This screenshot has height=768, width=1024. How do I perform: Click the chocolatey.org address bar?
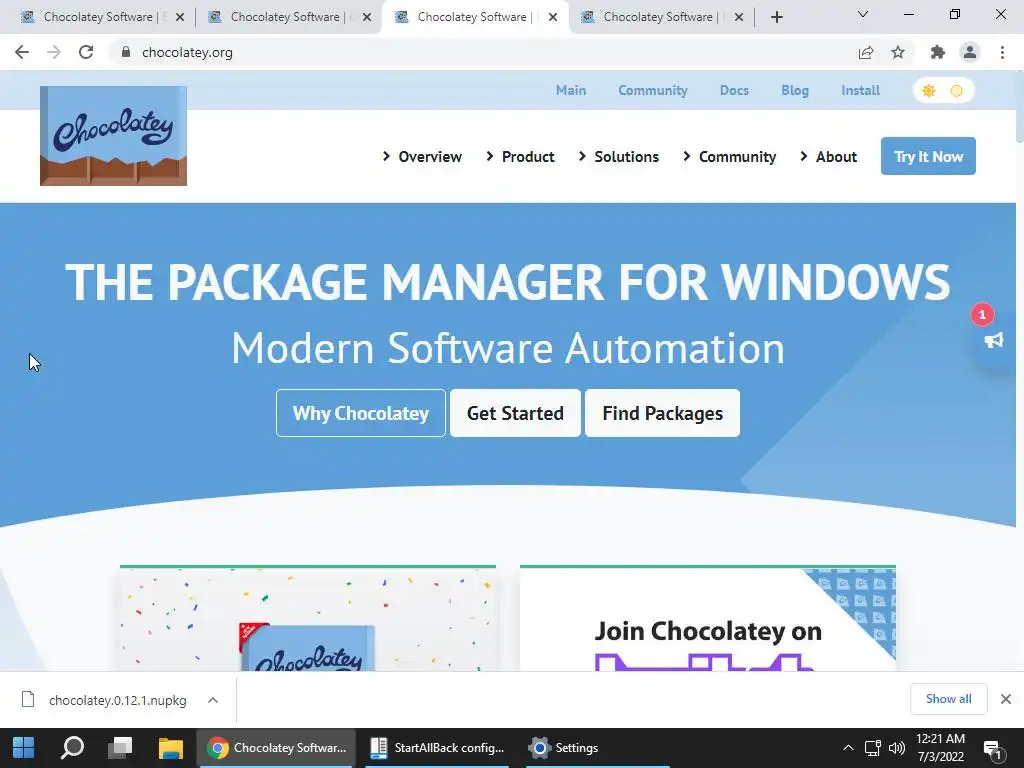point(483,52)
